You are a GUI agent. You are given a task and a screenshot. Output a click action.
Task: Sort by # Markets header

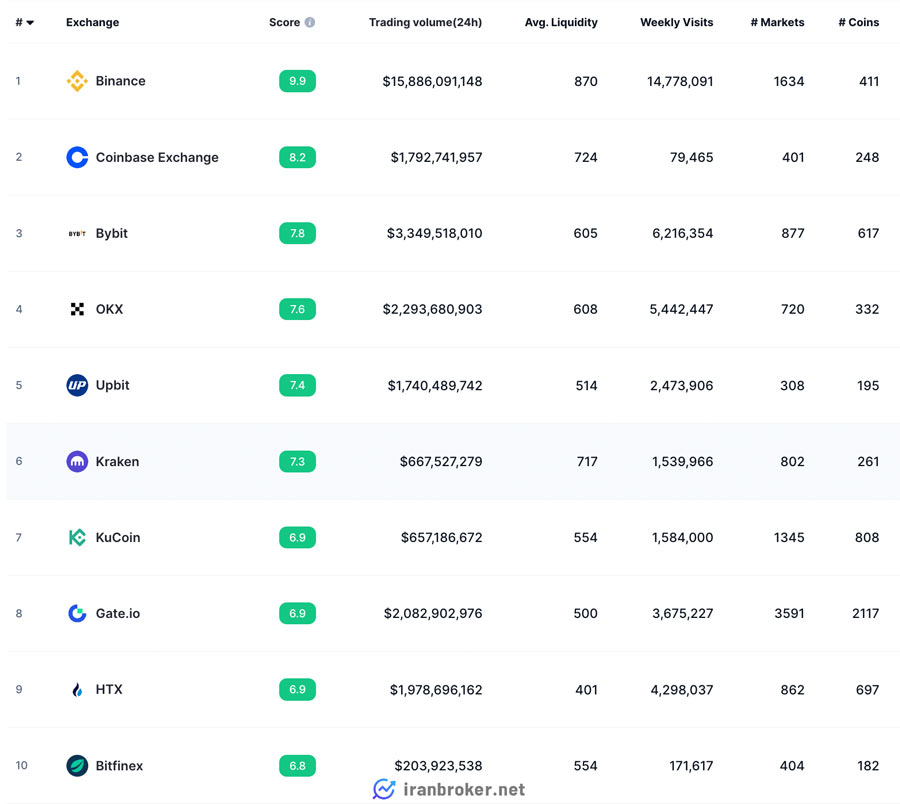pos(777,22)
